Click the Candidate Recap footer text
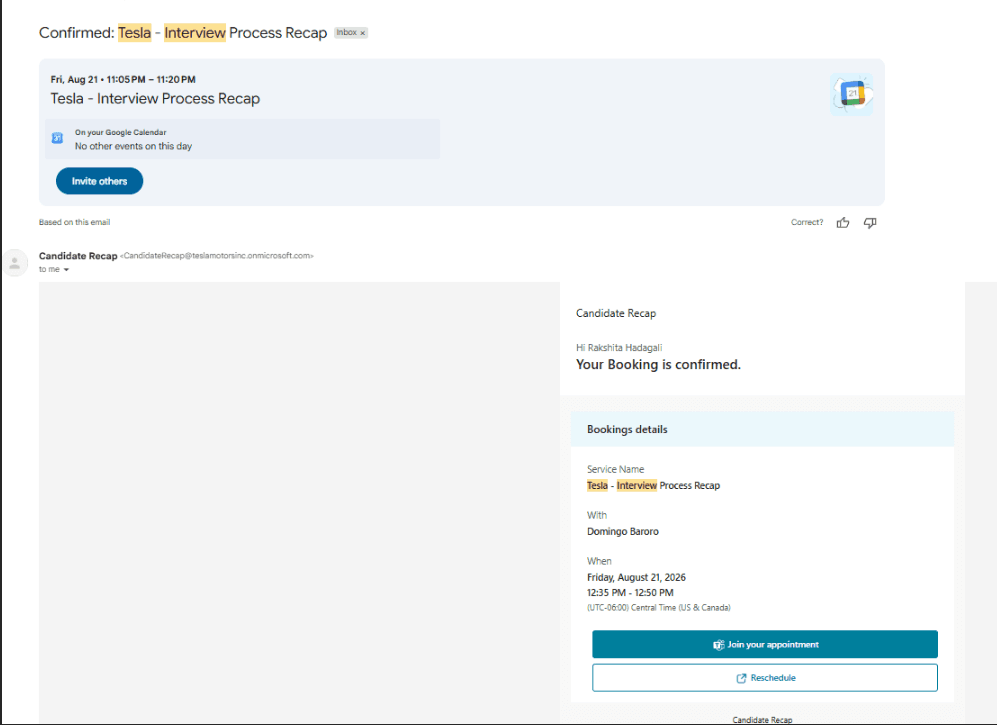The height and width of the screenshot is (725, 997). coord(762,720)
